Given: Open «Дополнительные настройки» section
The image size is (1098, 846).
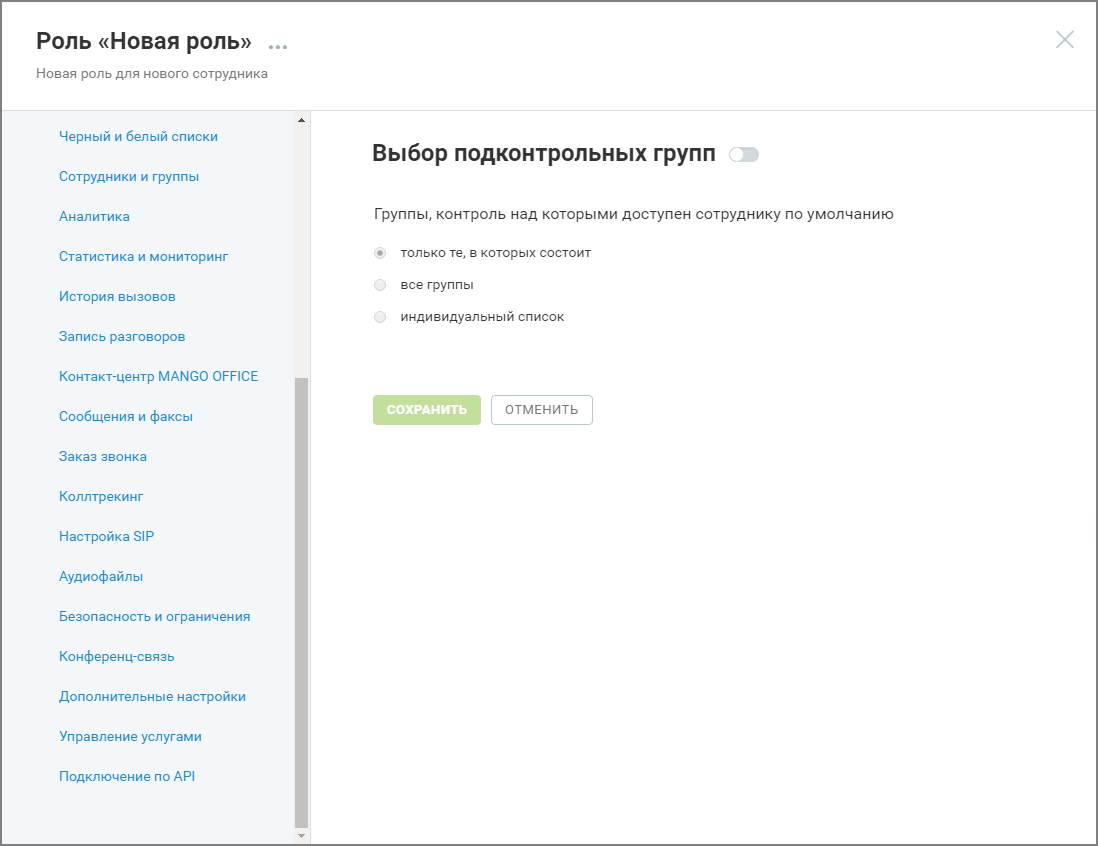Looking at the screenshot, I should tap(152, 696).
